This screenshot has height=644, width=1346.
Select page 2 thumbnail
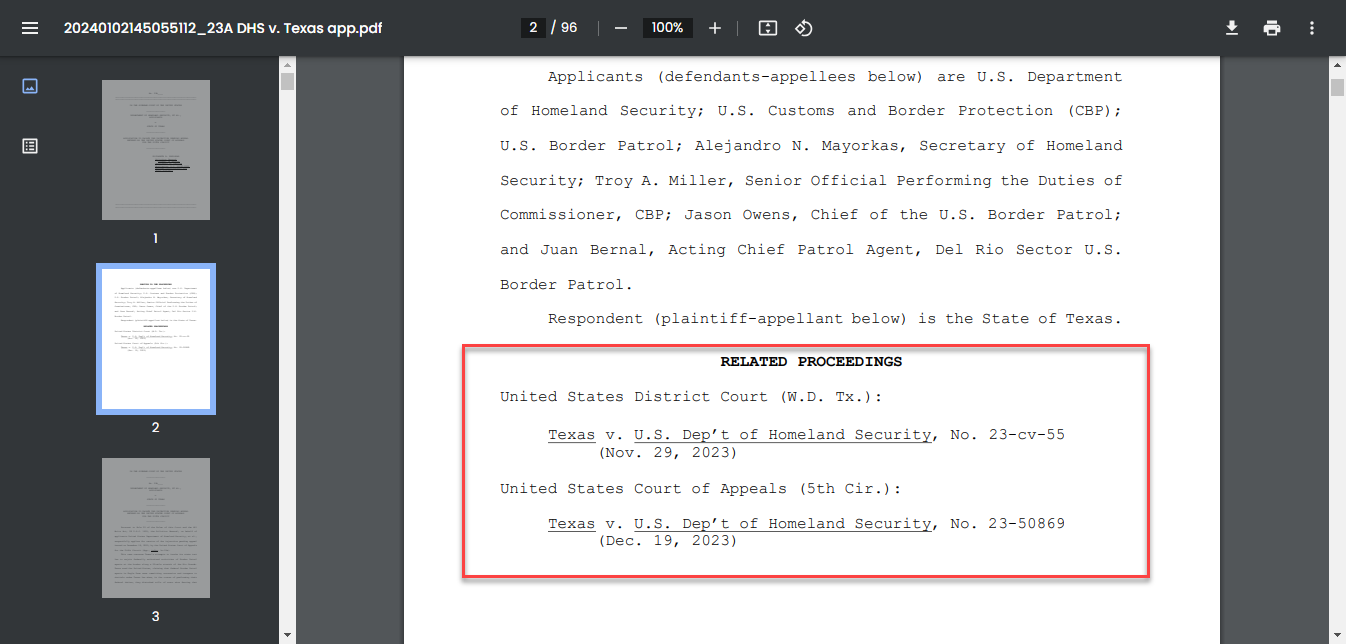click(156, 339)
